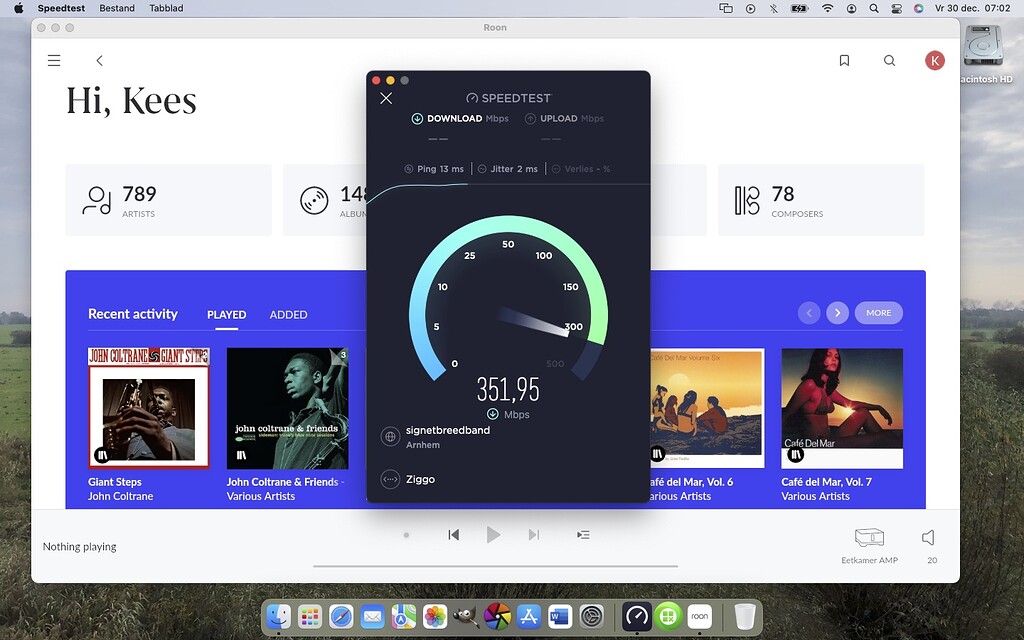Open the Roon hamburger menu
Screen dimensions: 1024x640
(54, 61)
